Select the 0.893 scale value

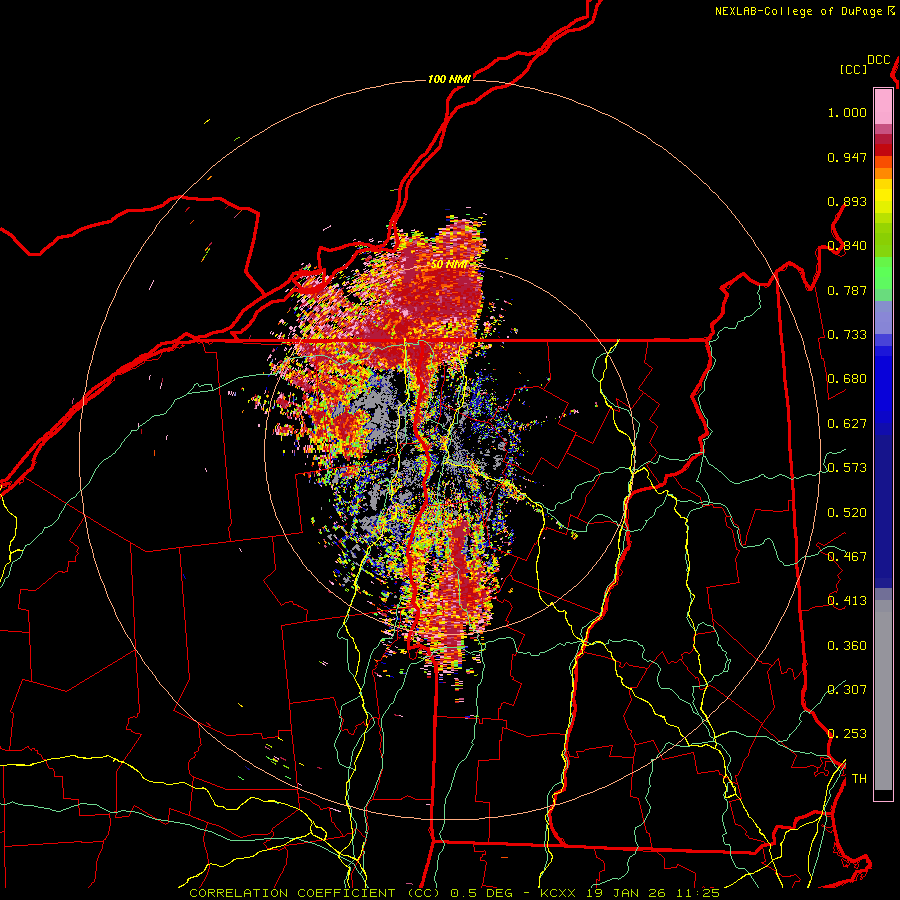pos(847,201)
